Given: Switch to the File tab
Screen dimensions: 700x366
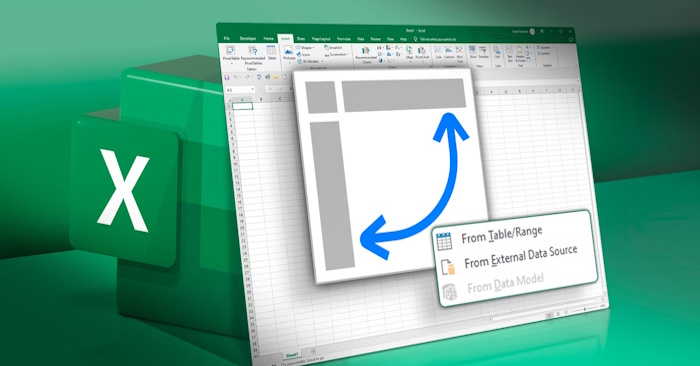Looking at the screenshot, I should (x=227, y=38).
